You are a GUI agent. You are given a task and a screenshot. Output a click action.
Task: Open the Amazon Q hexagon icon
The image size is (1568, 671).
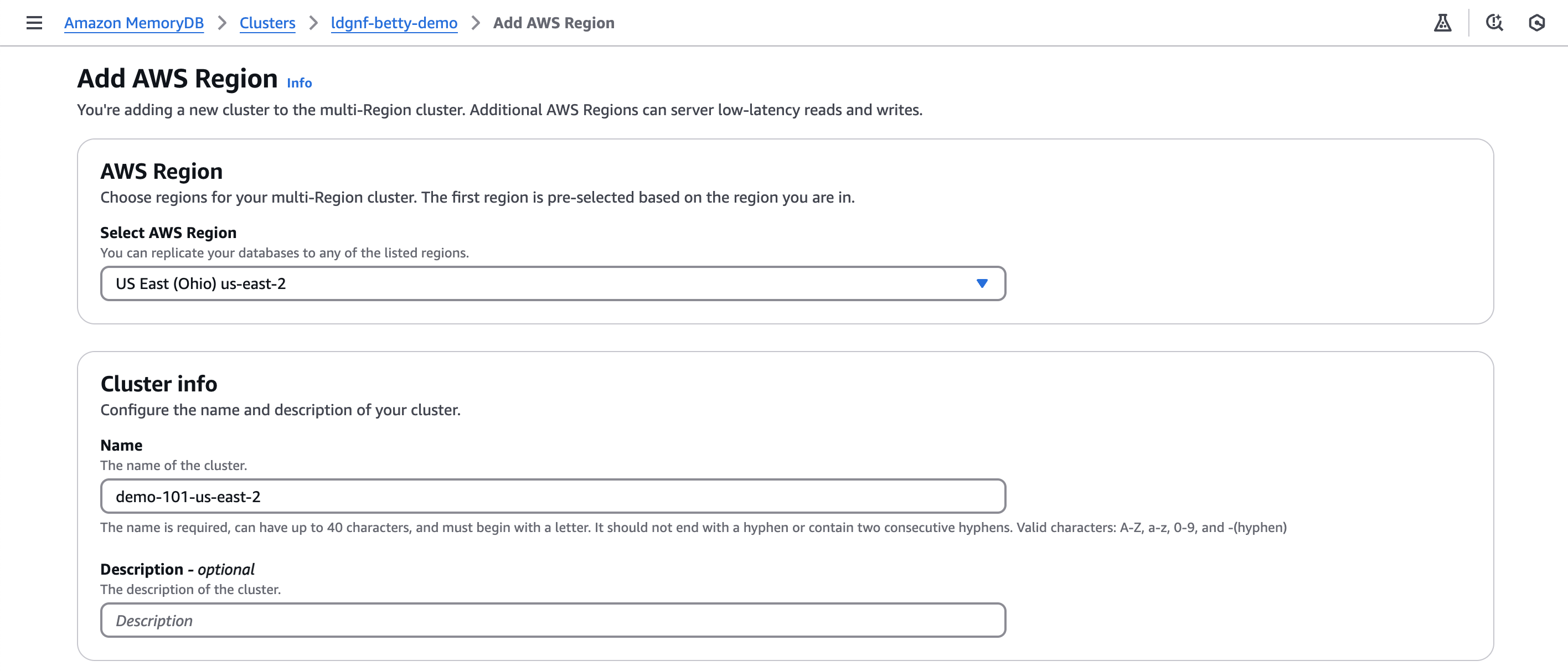(1536, 23)
